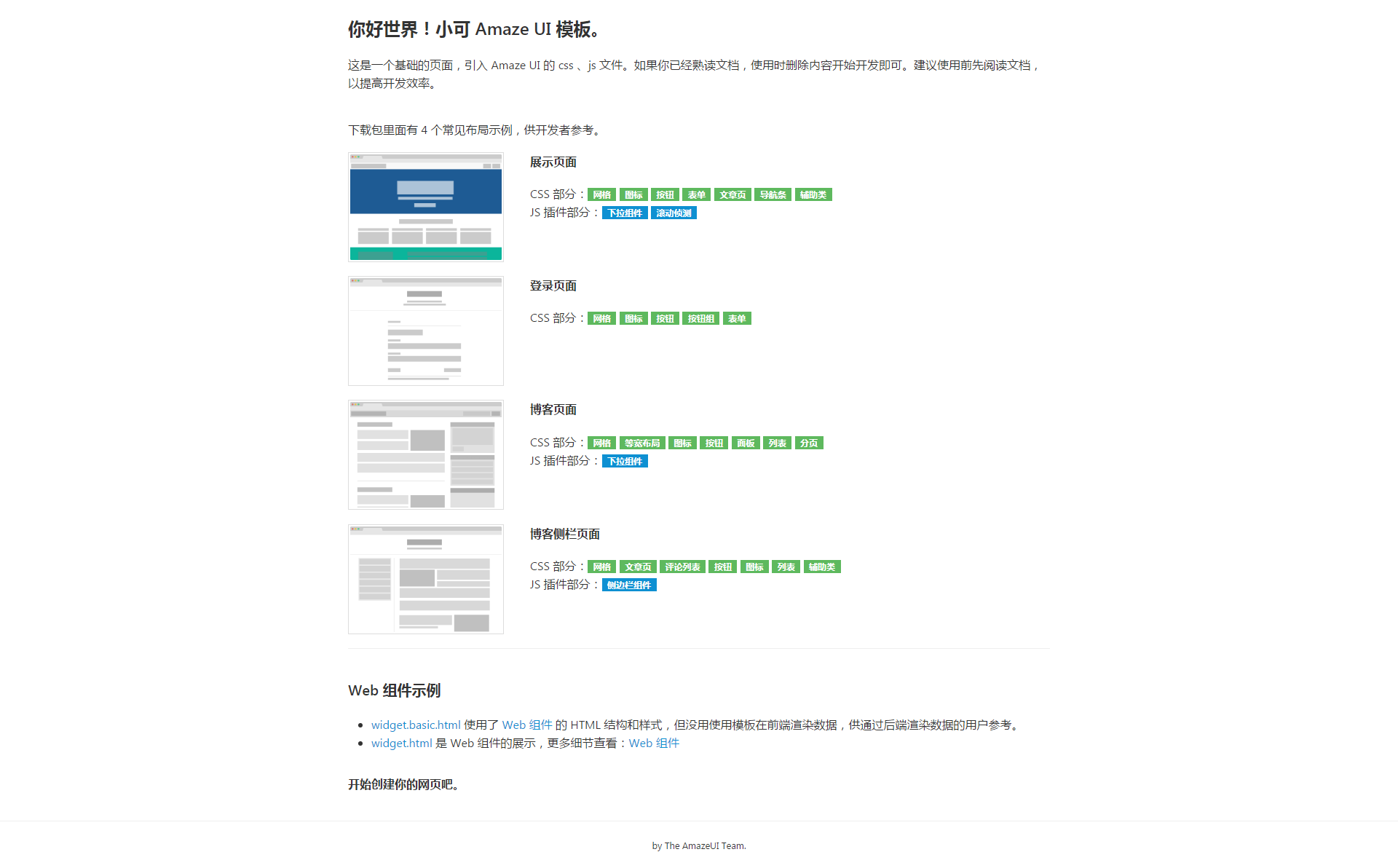Viewport: 1398px width, 868px height.
Task: Open the 博客侧栏页面 layout thumbnail
Action: point(426,579)
